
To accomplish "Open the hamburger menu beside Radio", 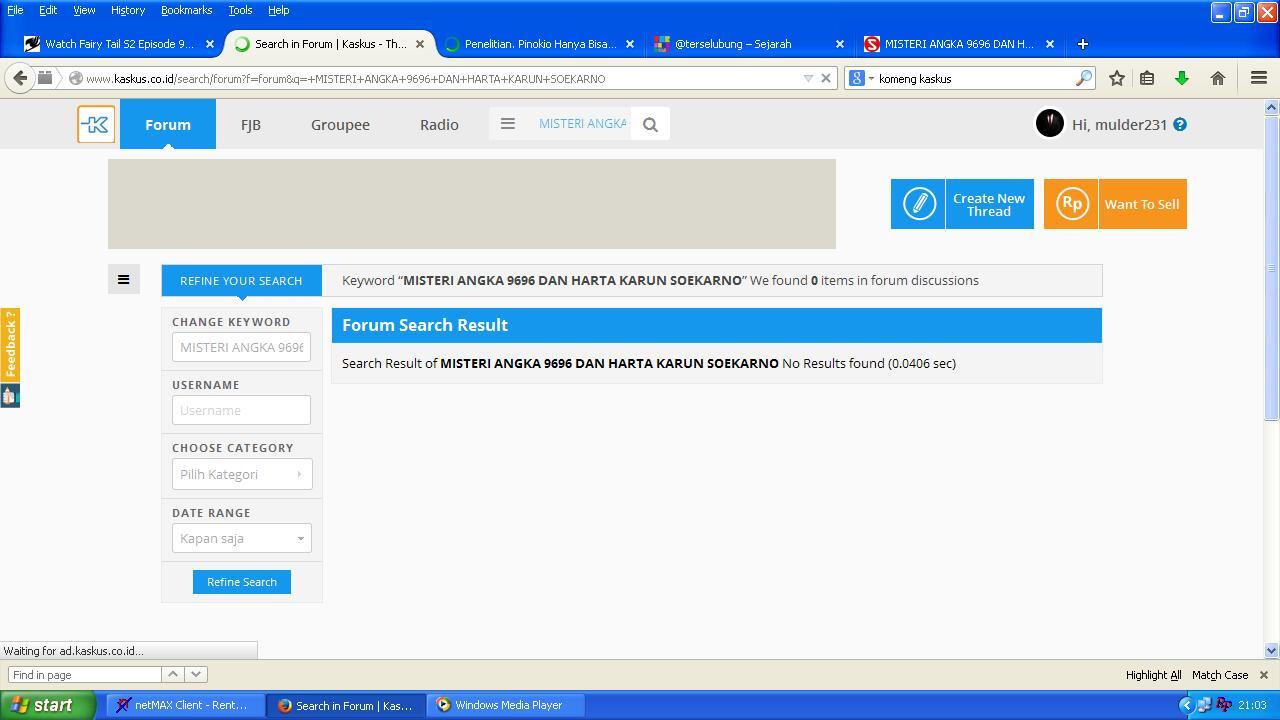I will [507, 124].
